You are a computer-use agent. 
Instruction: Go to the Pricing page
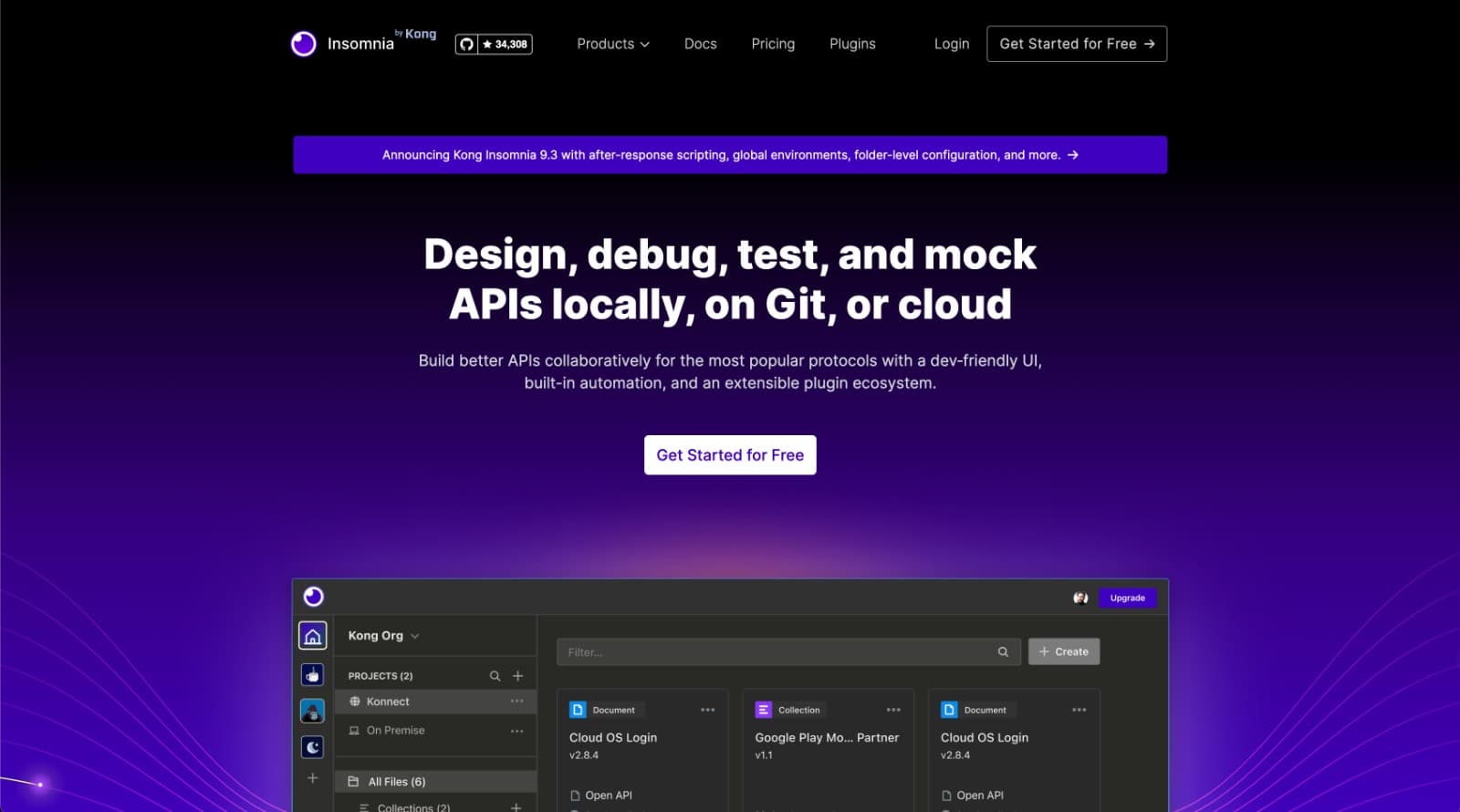pos(773,44)
